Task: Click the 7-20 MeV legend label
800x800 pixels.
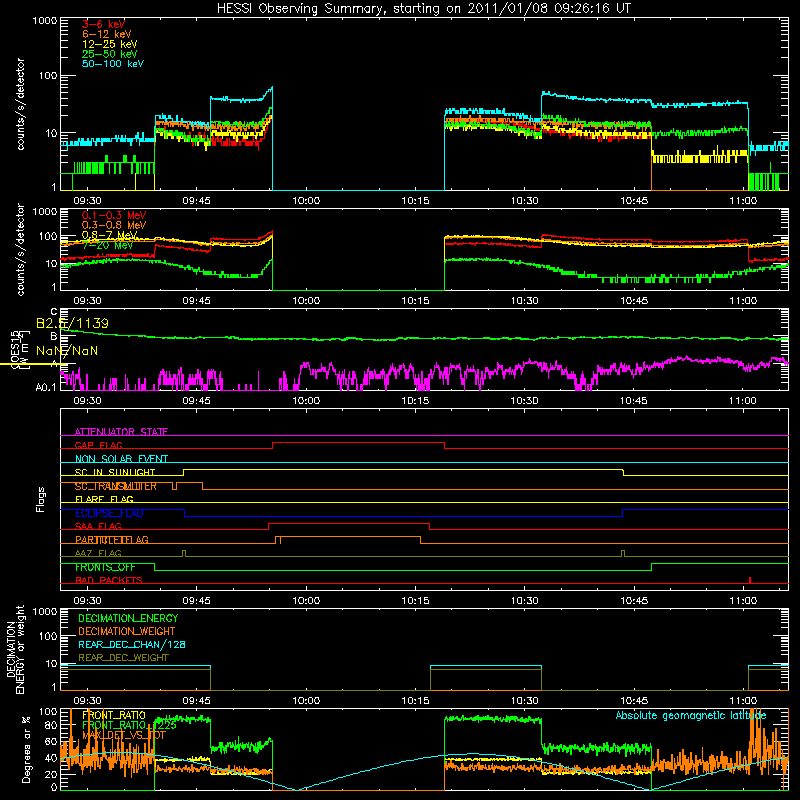Action: [107, 245]
